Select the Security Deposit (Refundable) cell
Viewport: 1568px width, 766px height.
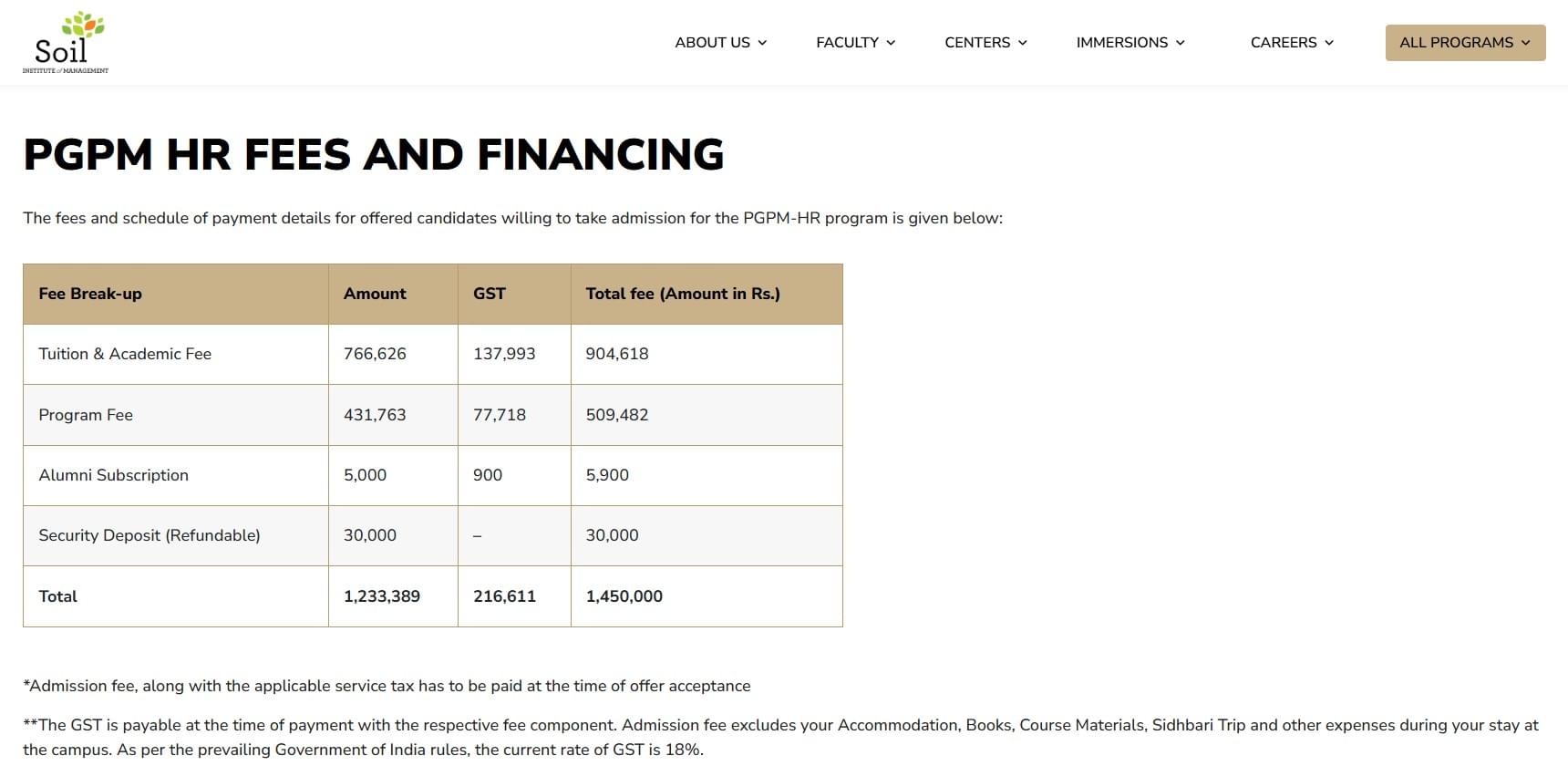point(150,535)
